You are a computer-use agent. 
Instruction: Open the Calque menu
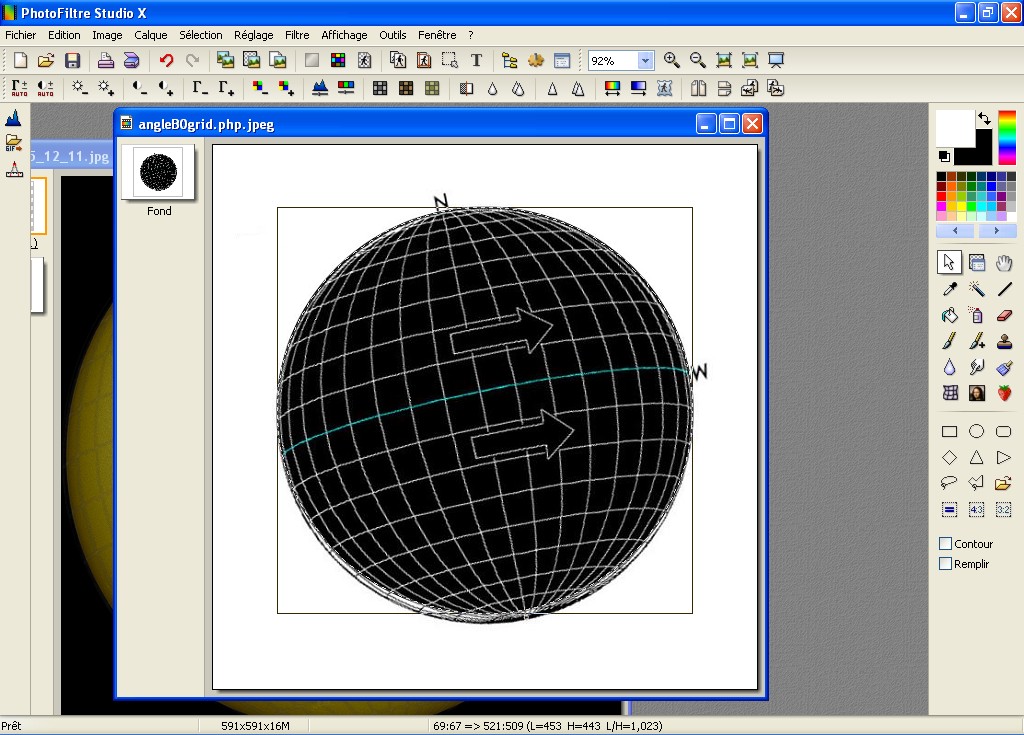[151, 35]
